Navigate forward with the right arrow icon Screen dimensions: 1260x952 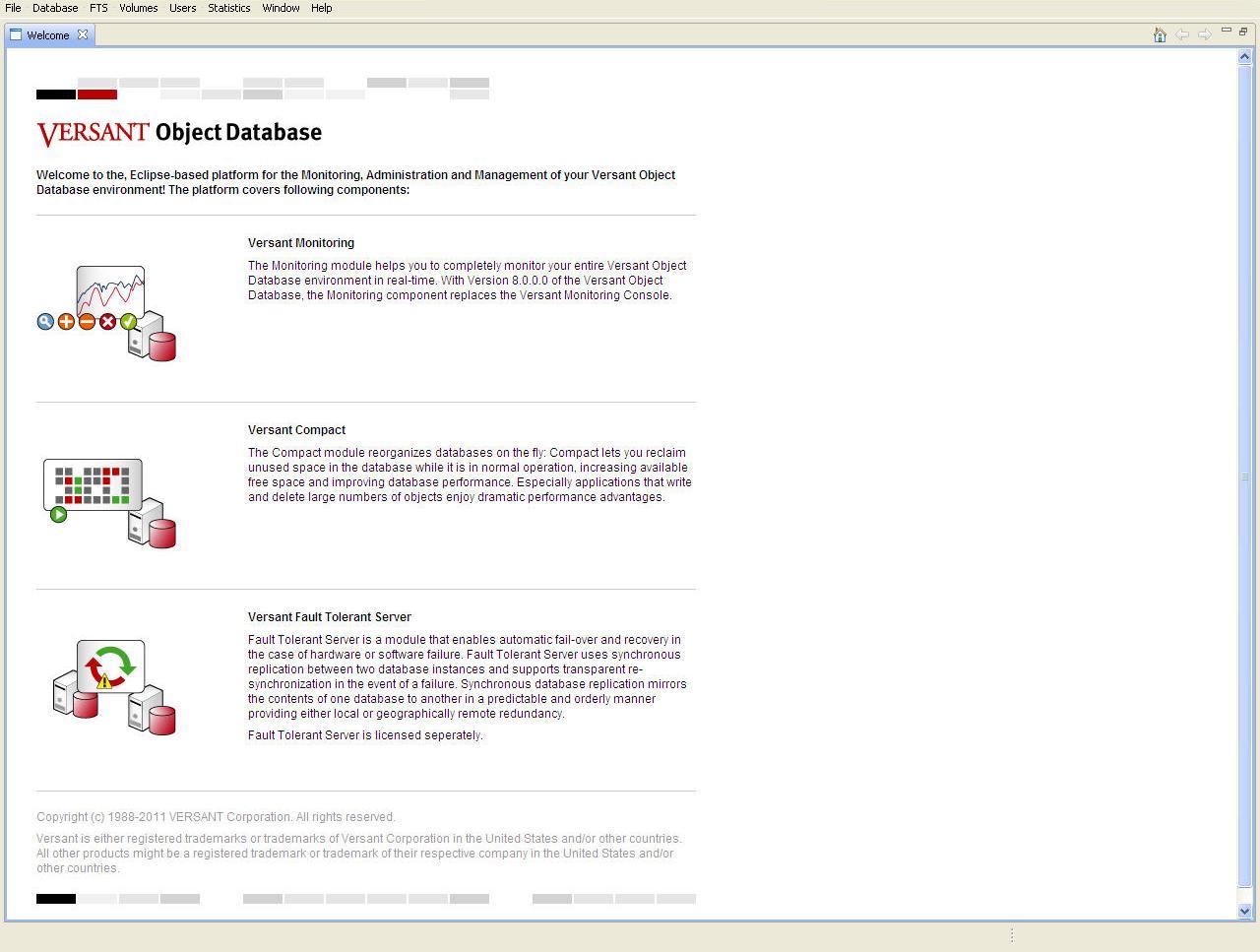pyautogui.click(x=1204, y=34)
